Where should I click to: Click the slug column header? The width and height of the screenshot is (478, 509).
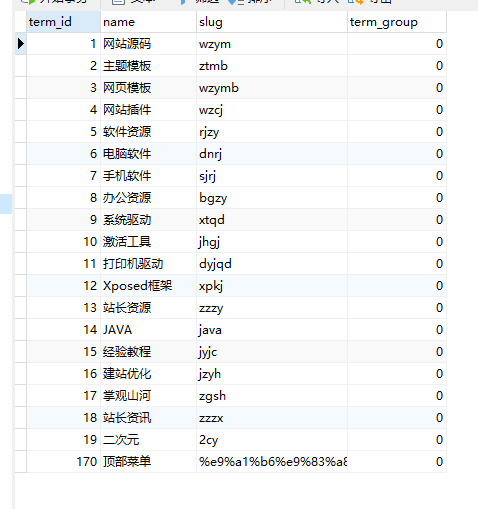(272, 22)
